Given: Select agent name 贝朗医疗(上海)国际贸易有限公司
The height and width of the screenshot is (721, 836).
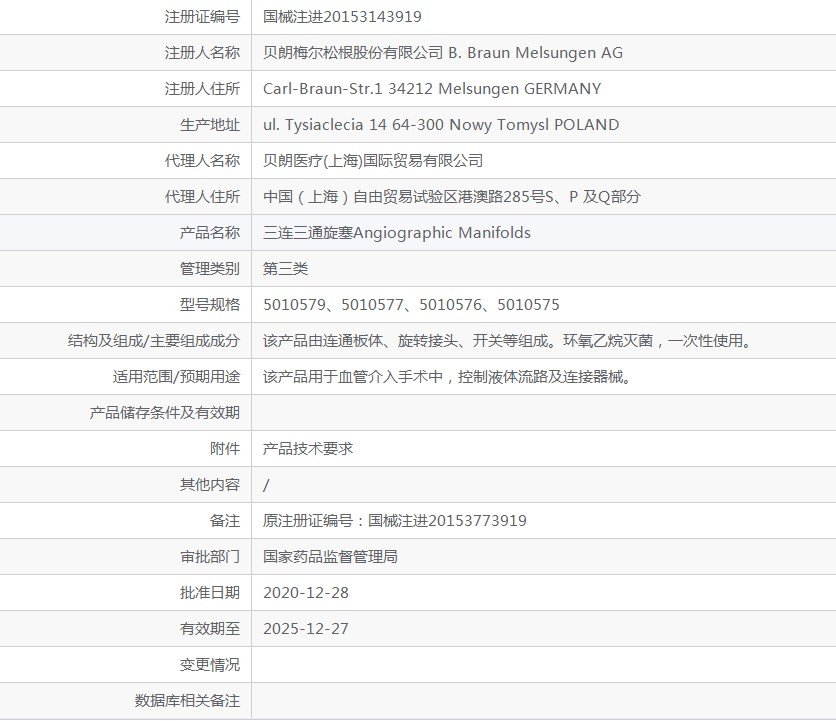Looking at the screenshot, I should [373, 161].
